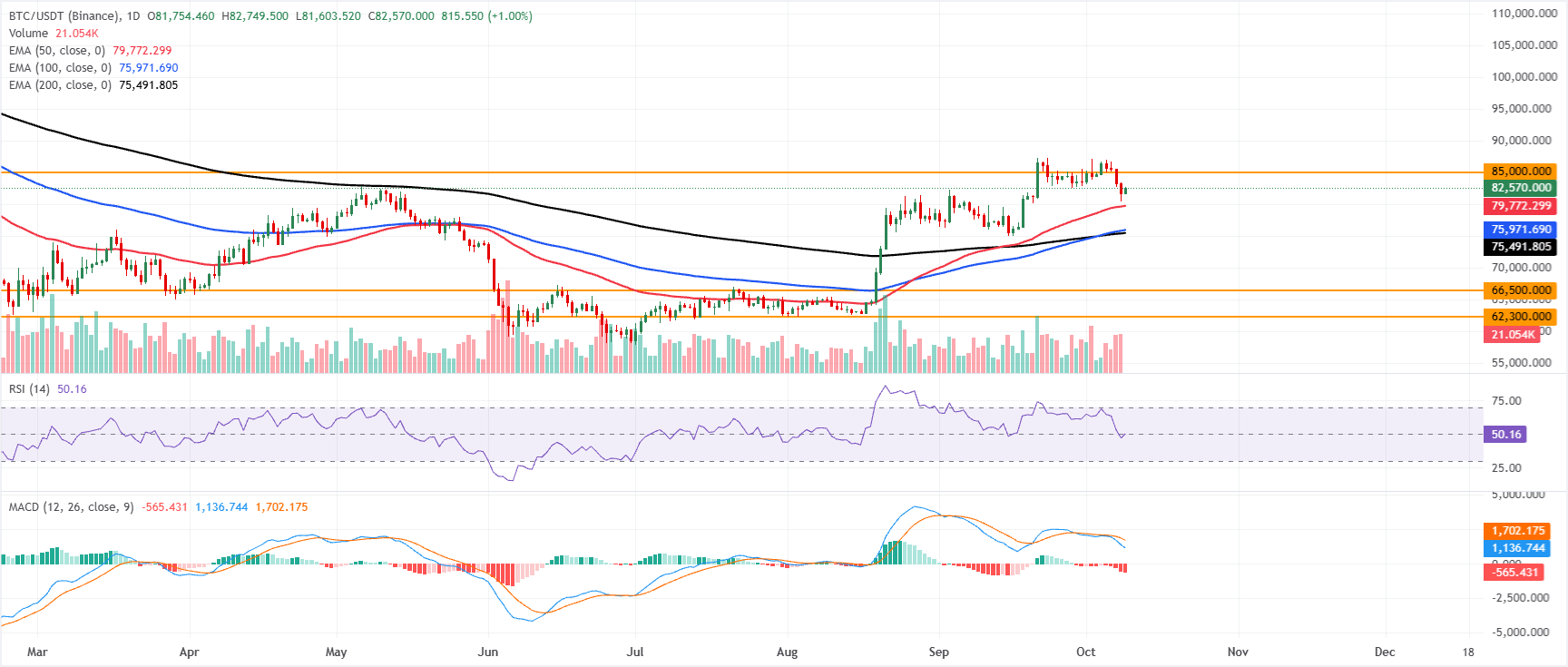1568x667 pixels.
Task: Click the Oct label on the time axis
Action: point(1085,652)
